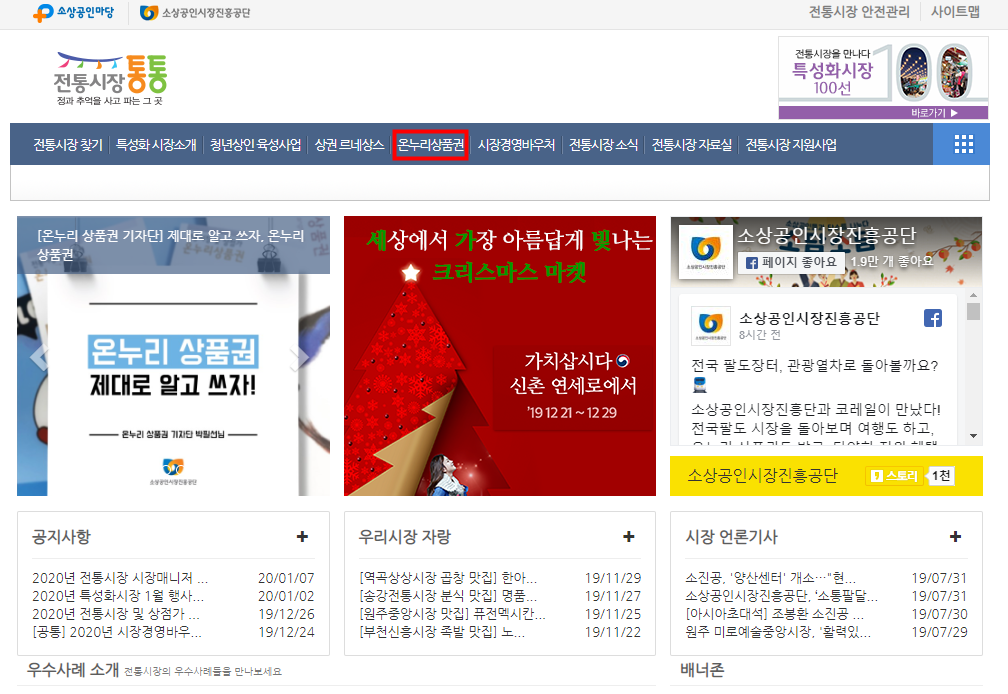Open [부천신흥시장 족발 맛집] post
1008x694 pixels.
click(x=442, y=632)
